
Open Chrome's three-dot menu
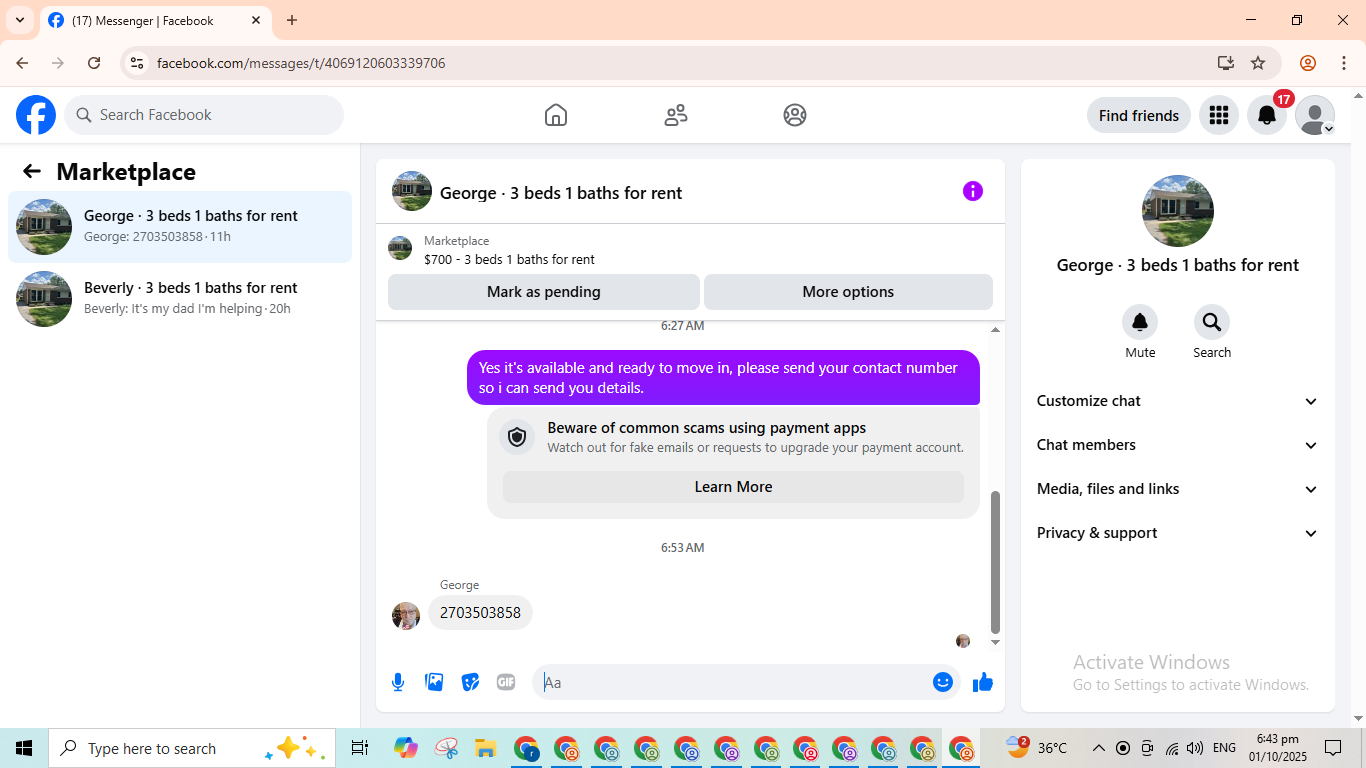(1344, 63)
